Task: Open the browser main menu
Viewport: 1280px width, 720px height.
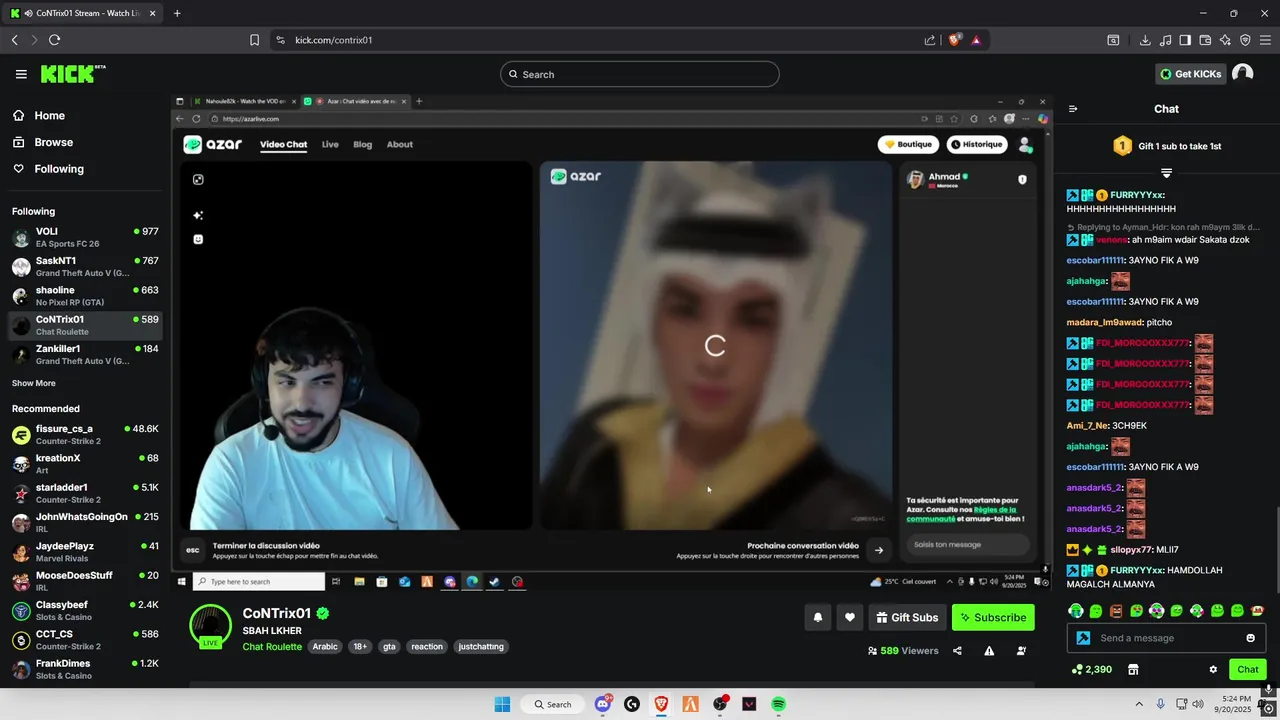Action: coord(1265,40)
